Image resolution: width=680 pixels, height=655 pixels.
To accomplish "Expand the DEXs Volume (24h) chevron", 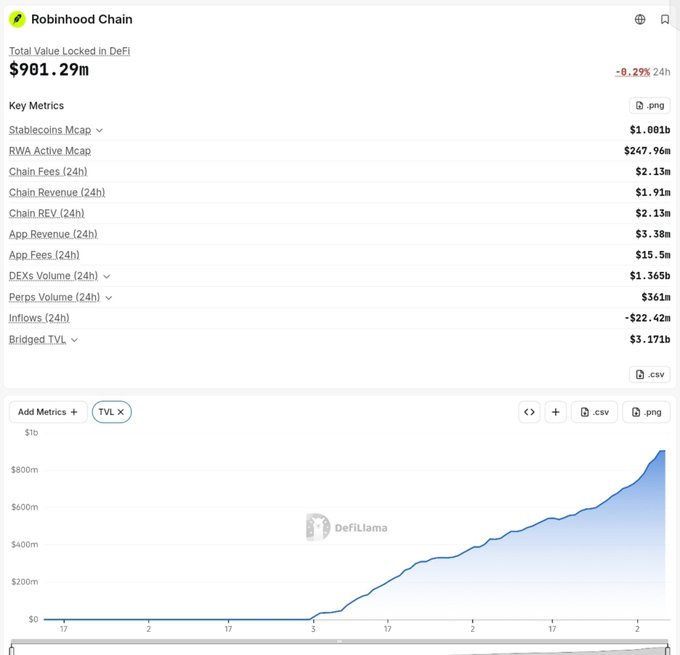I will [107, 276].
